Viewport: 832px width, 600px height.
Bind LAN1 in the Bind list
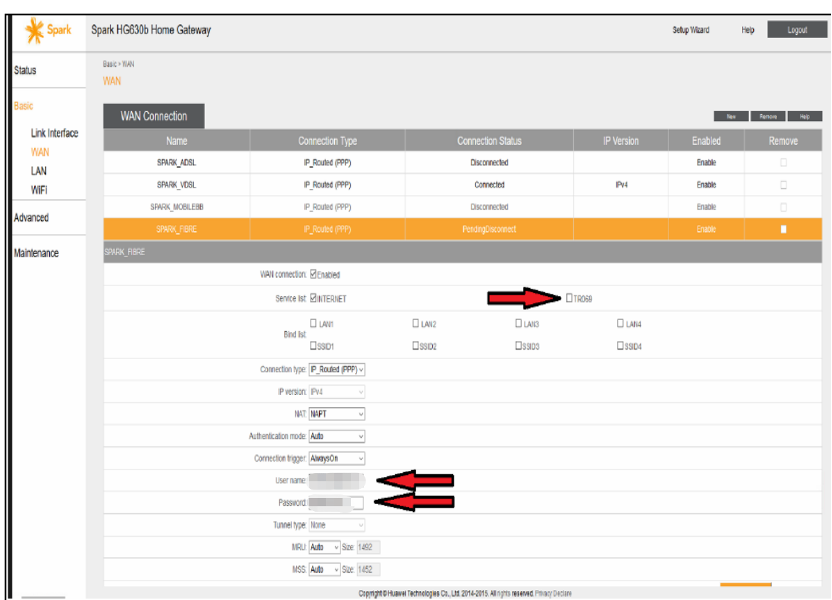pos(313,323)
